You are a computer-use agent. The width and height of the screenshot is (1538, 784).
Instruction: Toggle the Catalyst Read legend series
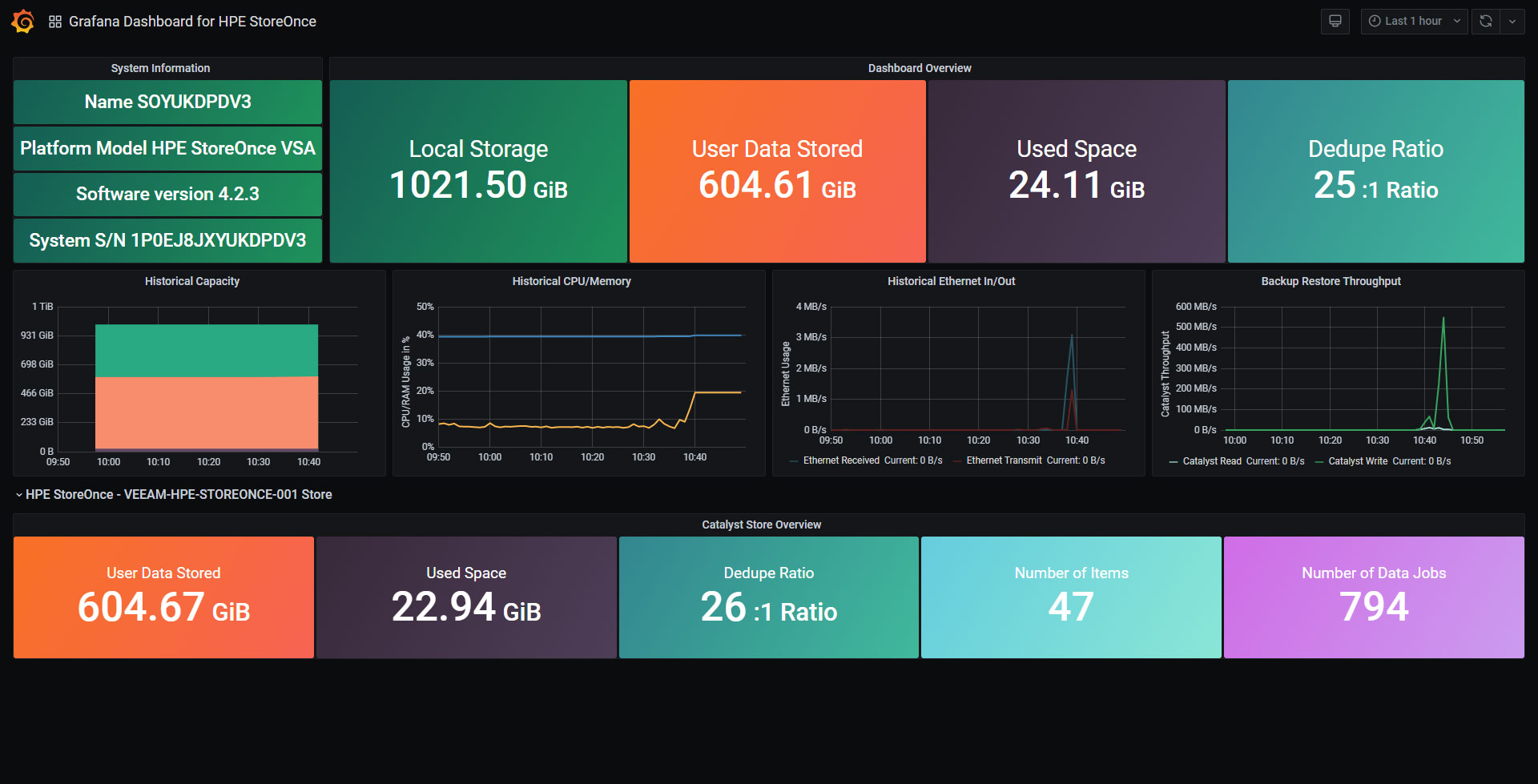(1212, 461)
